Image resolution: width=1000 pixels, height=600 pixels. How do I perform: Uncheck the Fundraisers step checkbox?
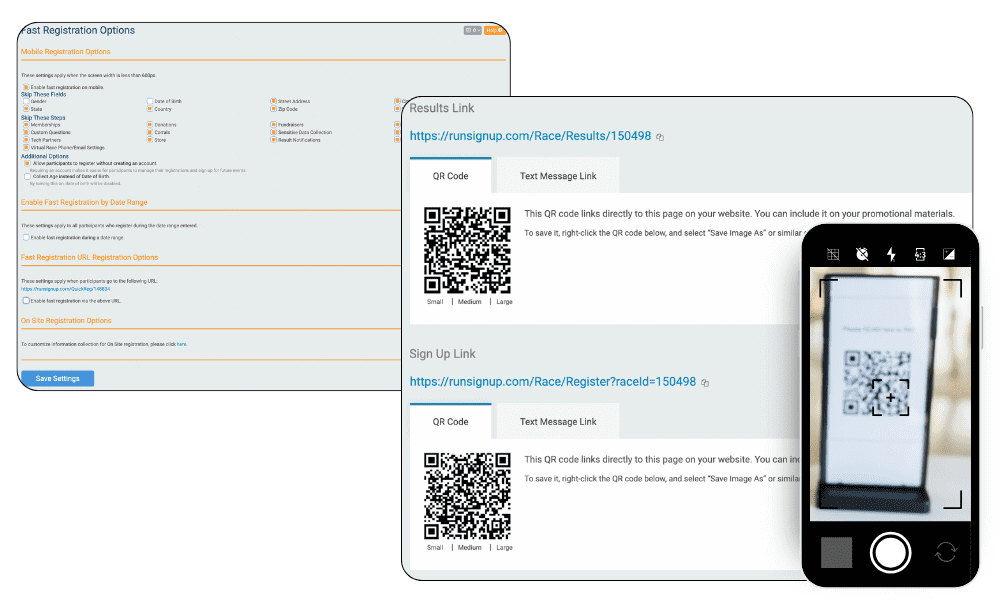[x=274, y=124]
